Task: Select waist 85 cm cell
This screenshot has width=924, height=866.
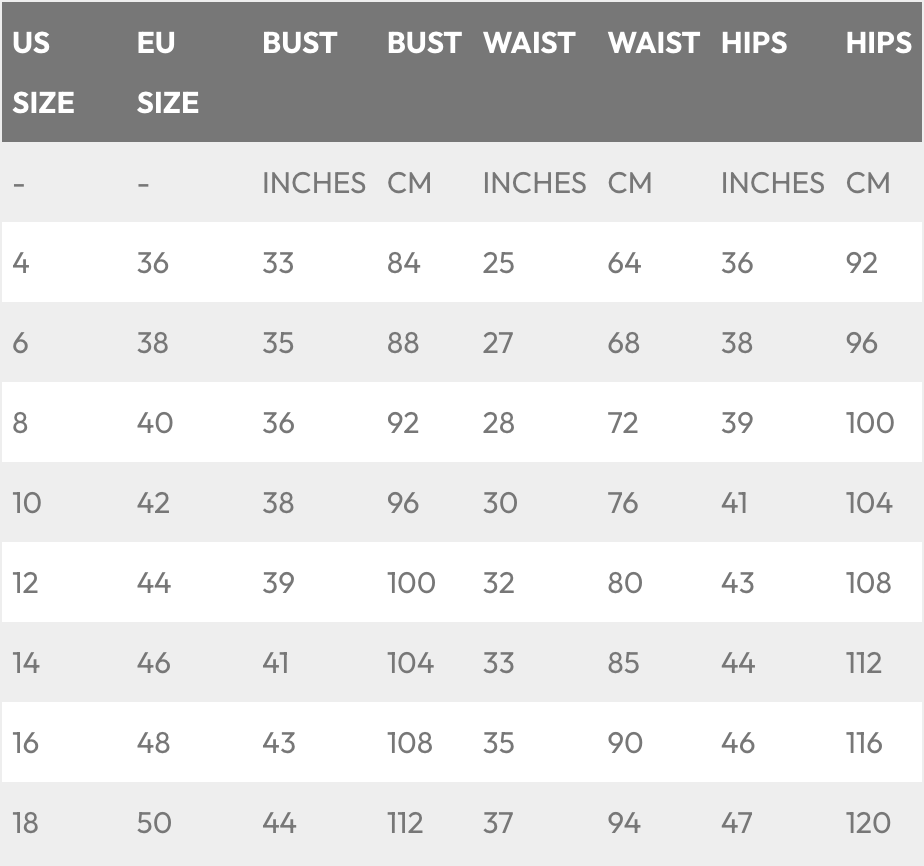Action: pyautogui.click(x=623, y=663)
